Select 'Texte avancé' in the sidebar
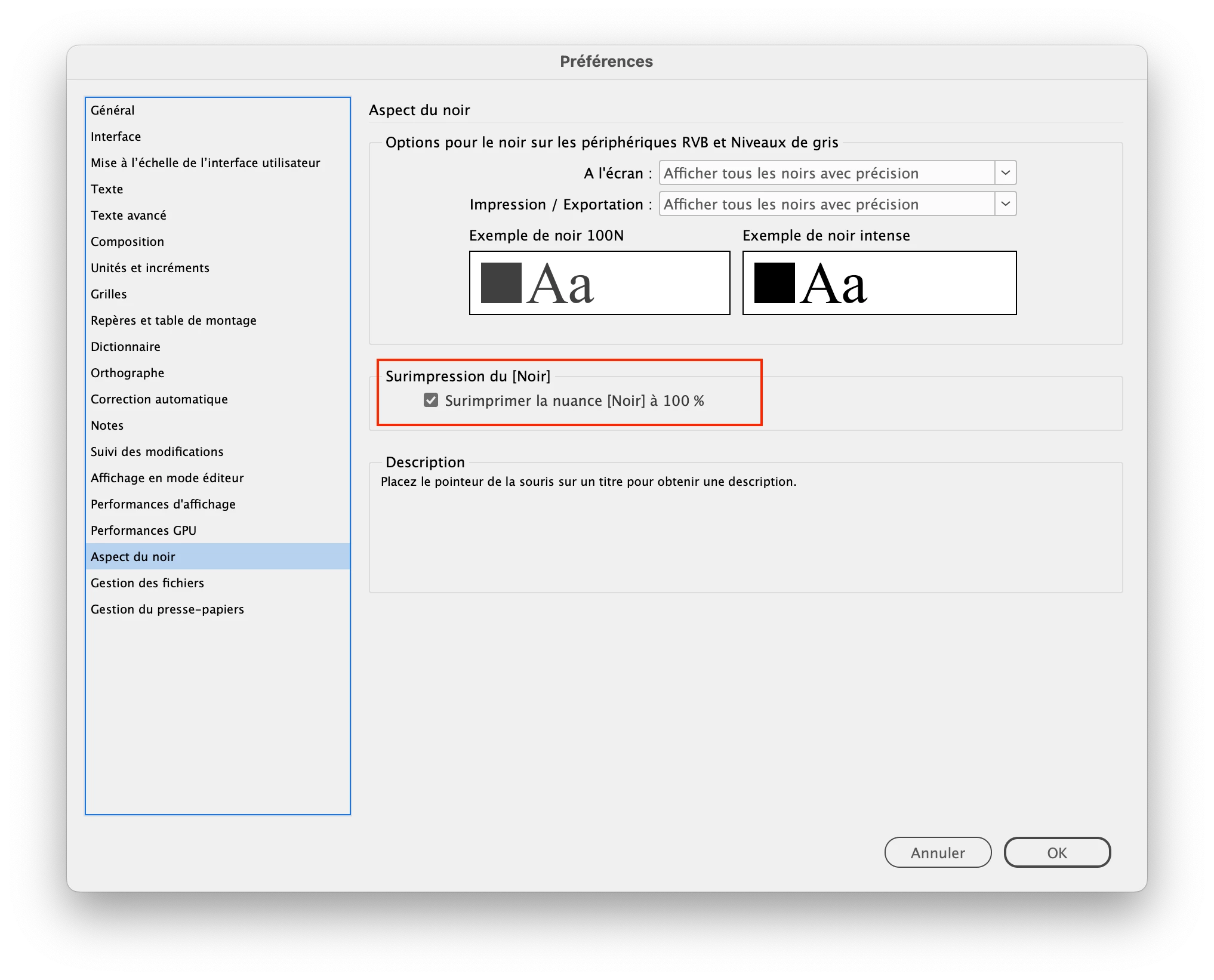 [128, 215]
